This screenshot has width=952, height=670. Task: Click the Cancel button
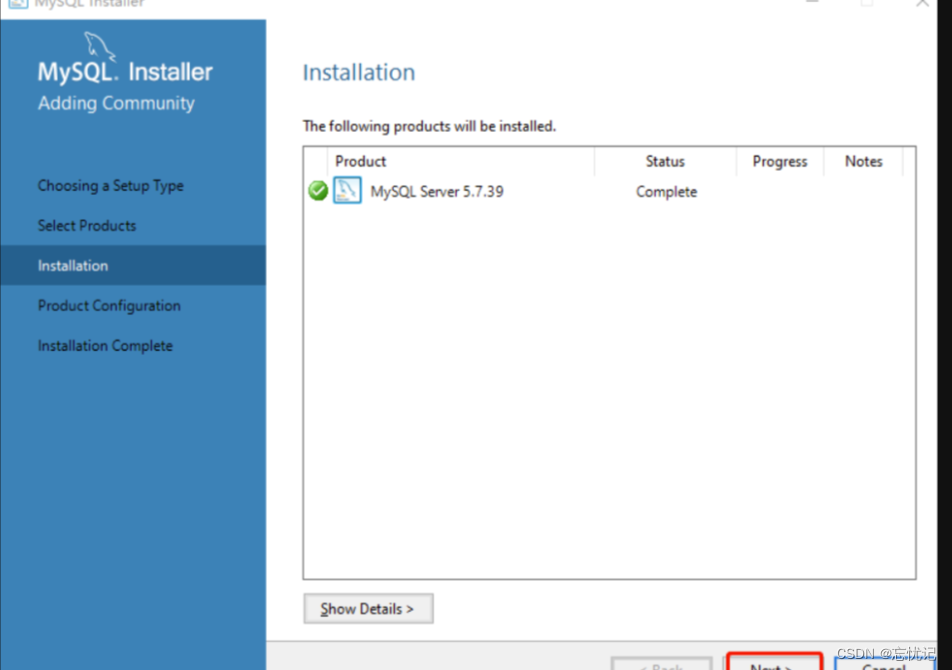[x=884, y=664]
